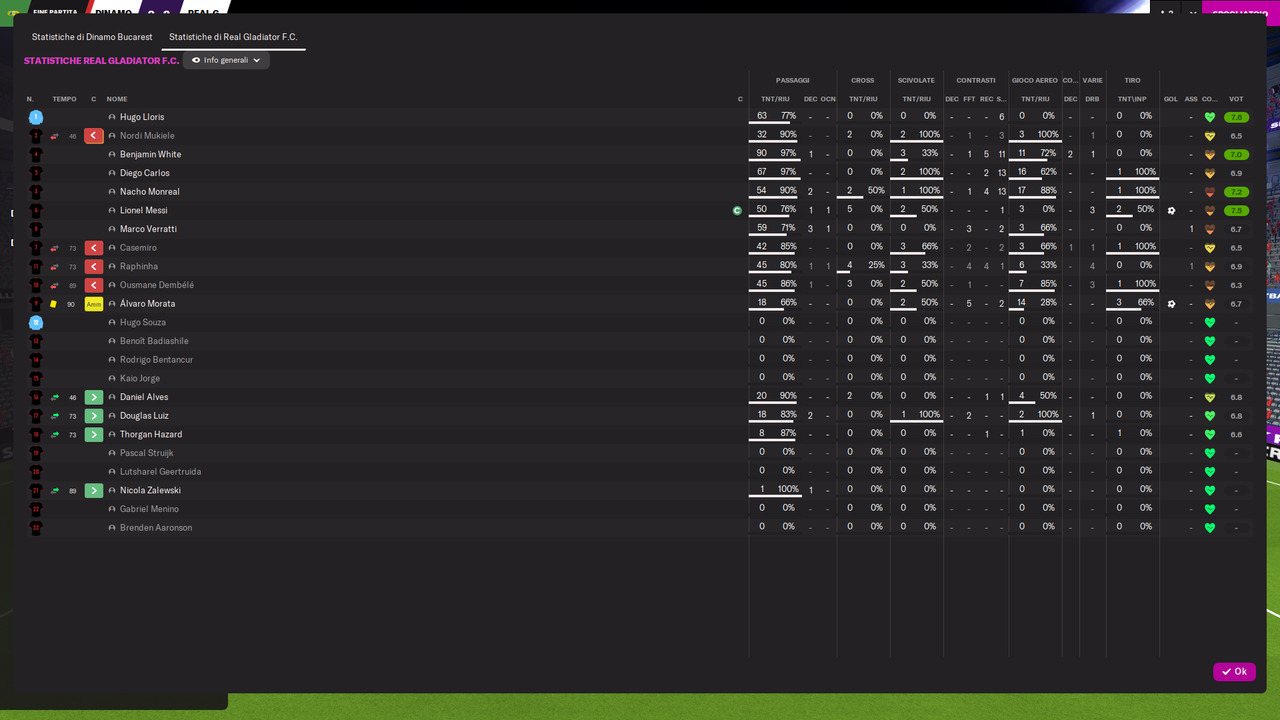1280x720 pixels.
Task: Sort by the VOT rating column header
Action: [x=1236, y=99]
